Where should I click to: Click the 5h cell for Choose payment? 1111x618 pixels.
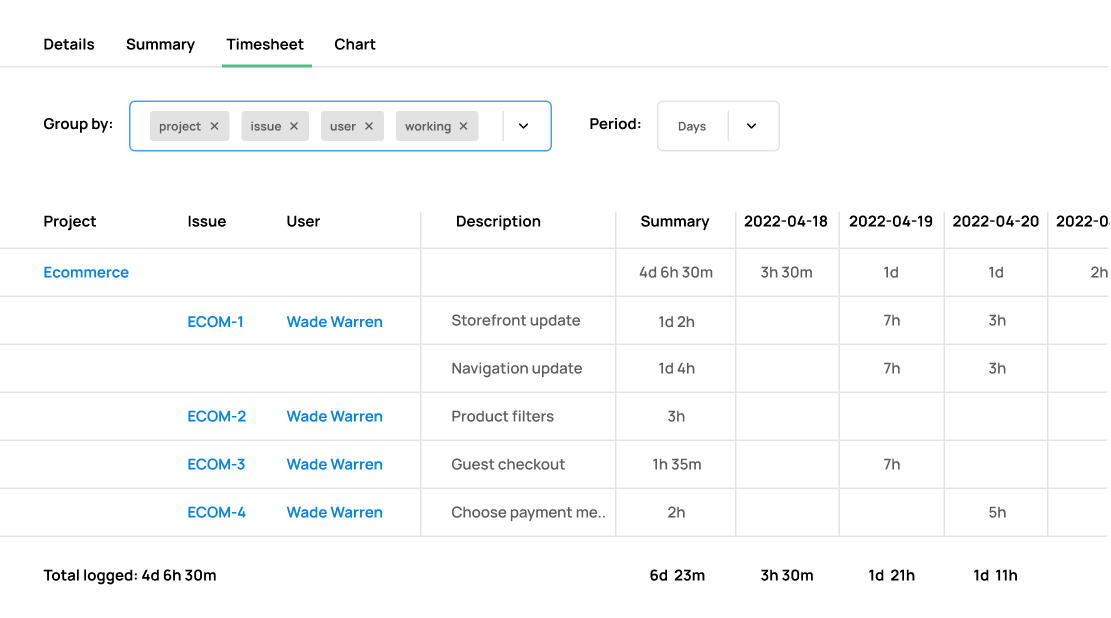tap(996, 512)
